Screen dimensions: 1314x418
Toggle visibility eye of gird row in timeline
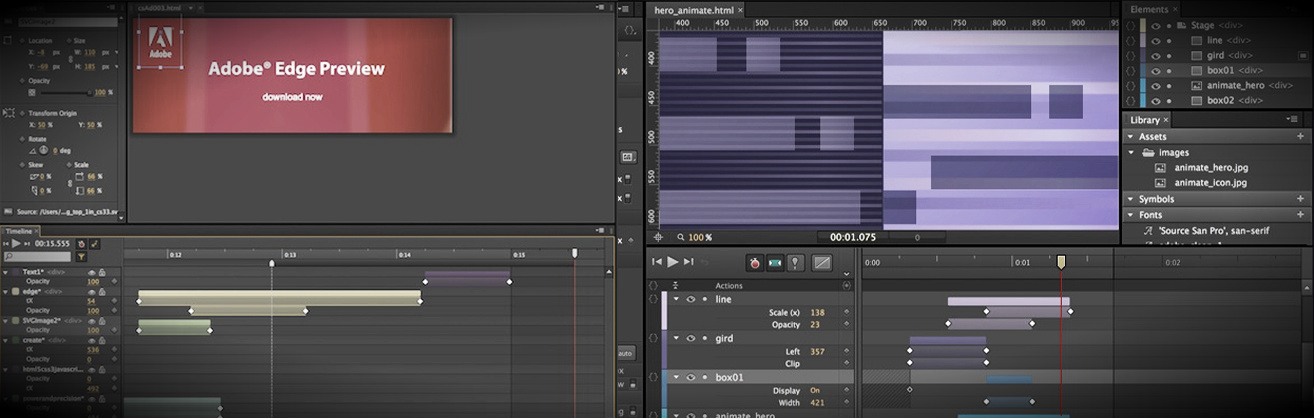tap(690, 338)
